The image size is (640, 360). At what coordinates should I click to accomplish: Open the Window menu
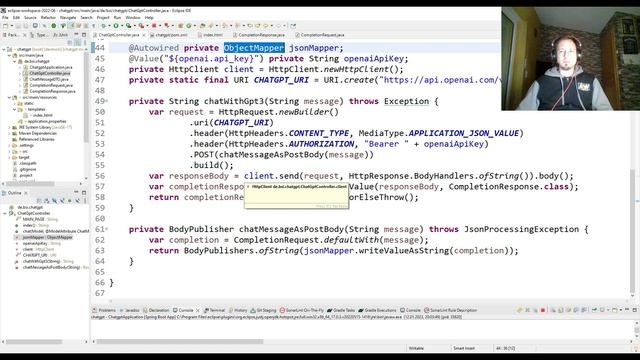pos(133,18)
